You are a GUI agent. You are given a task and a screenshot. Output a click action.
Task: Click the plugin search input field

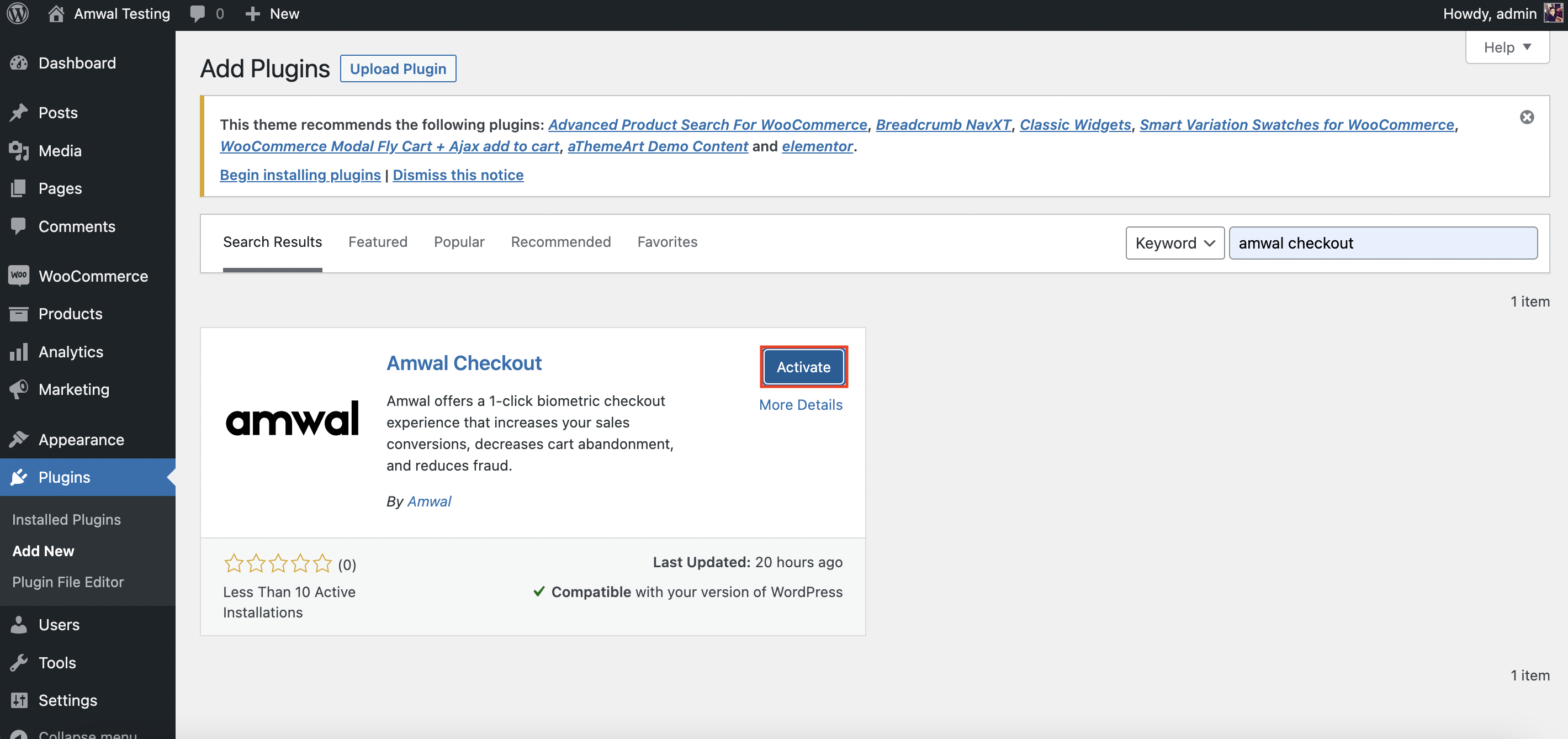tap(1382, 243)
